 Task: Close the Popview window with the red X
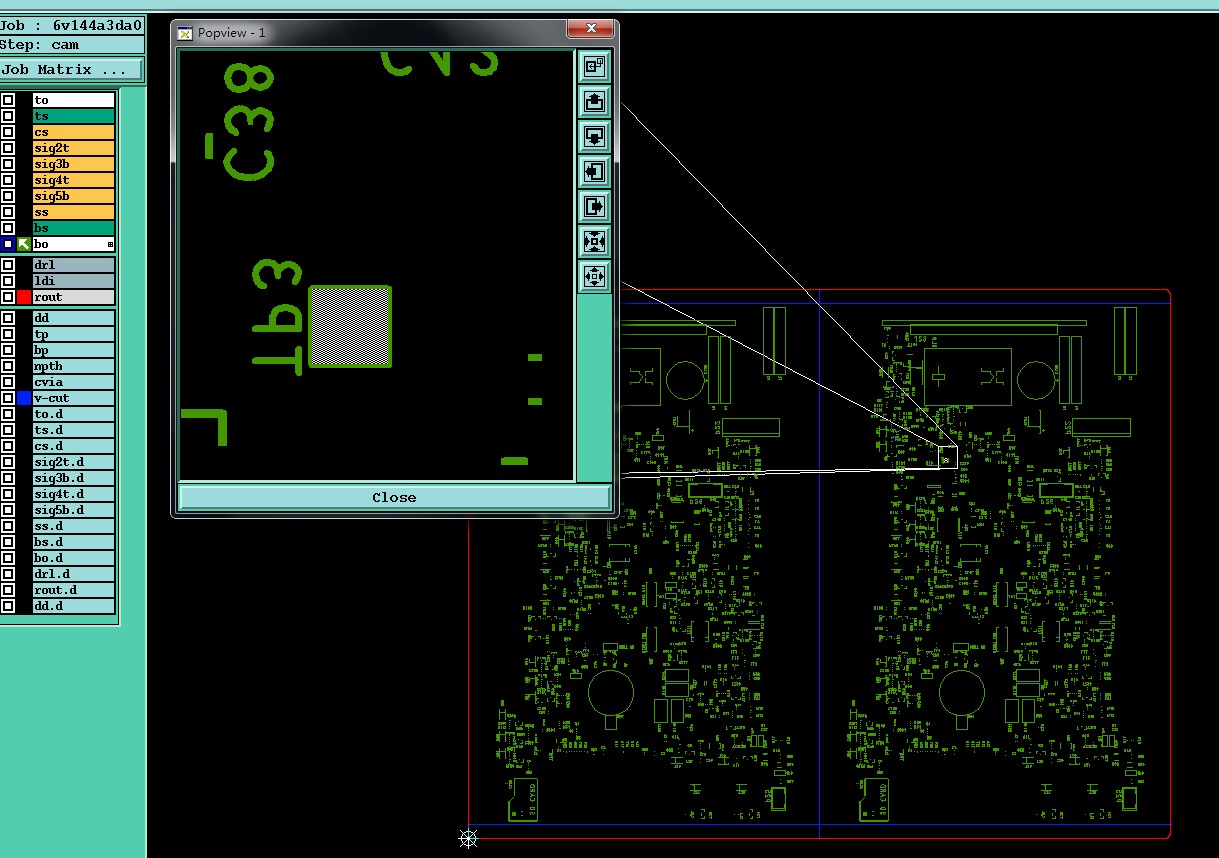[x=590, y=28]
